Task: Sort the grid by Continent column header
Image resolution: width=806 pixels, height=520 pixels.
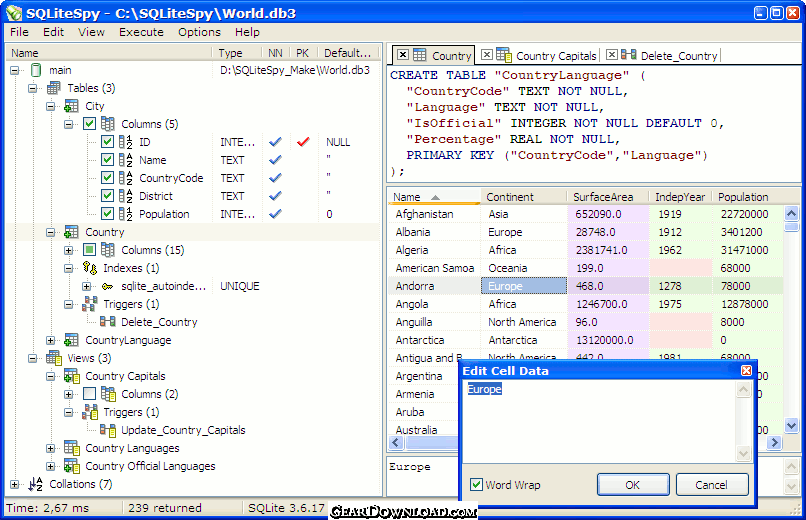Action: pos(524,197)
